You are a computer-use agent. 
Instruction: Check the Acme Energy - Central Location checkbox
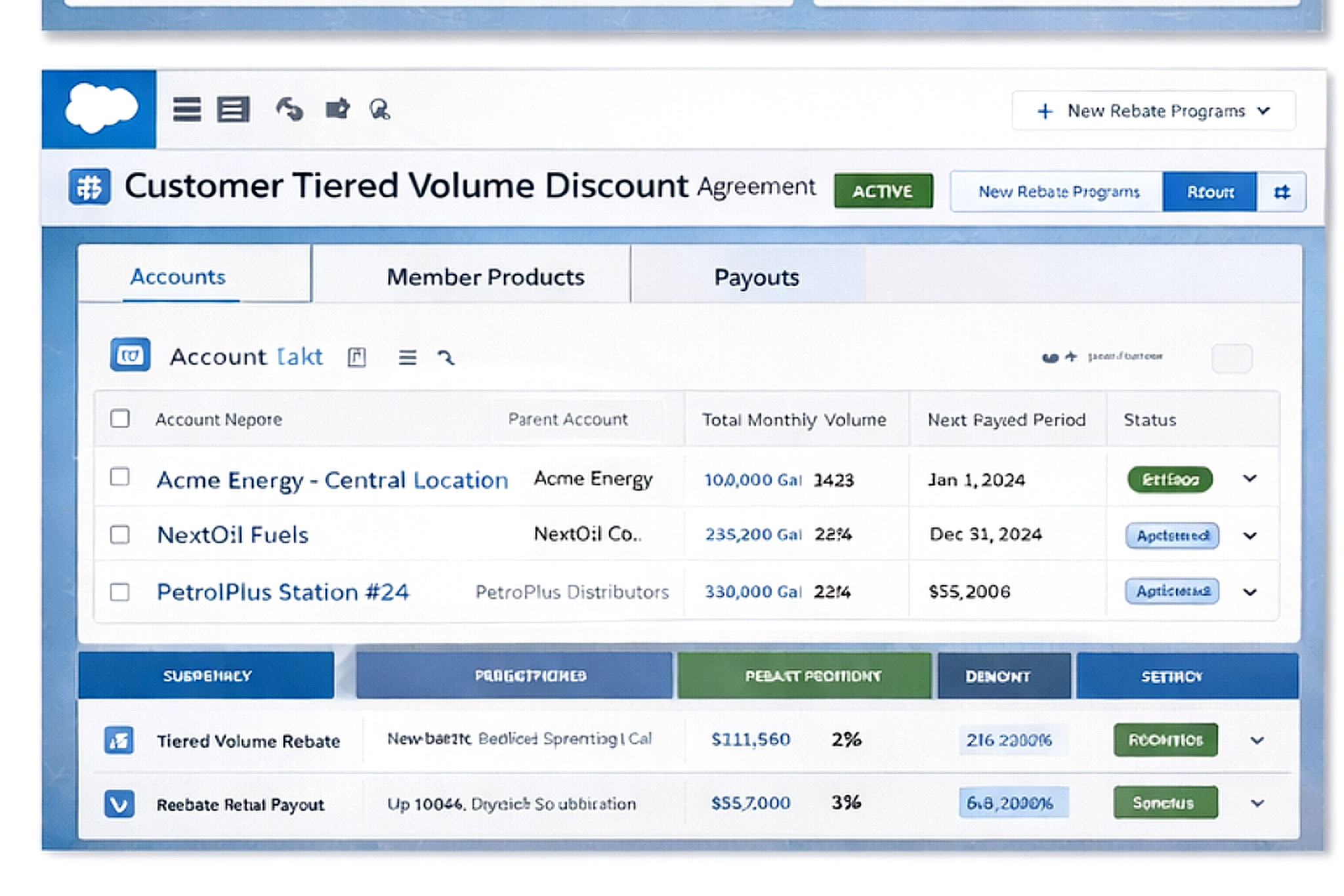[119, 477]
